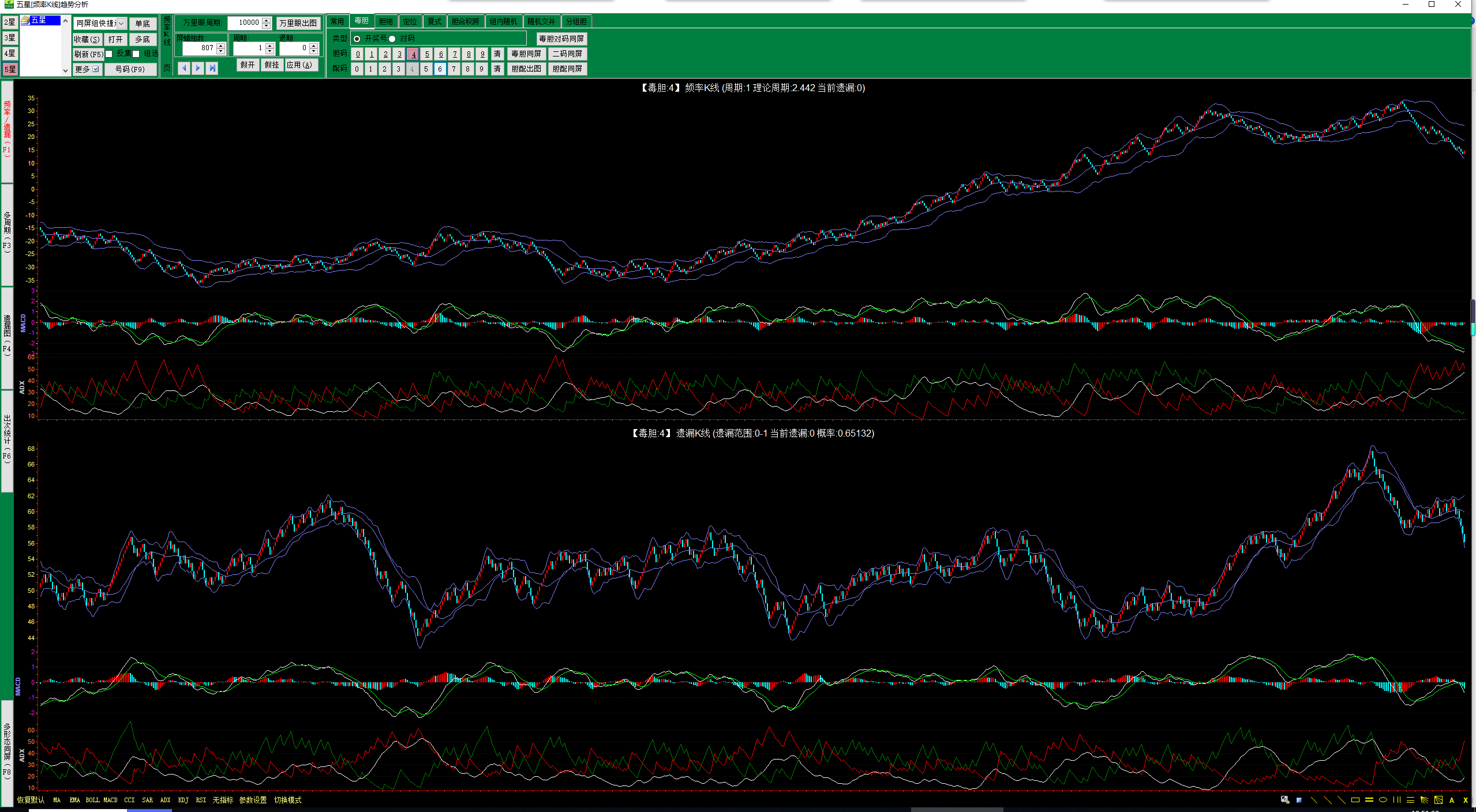The height and width of the screenshot is (812, 1476).
Task: Click the yellow X delete-drawings icon
Action: (1465, 800)
